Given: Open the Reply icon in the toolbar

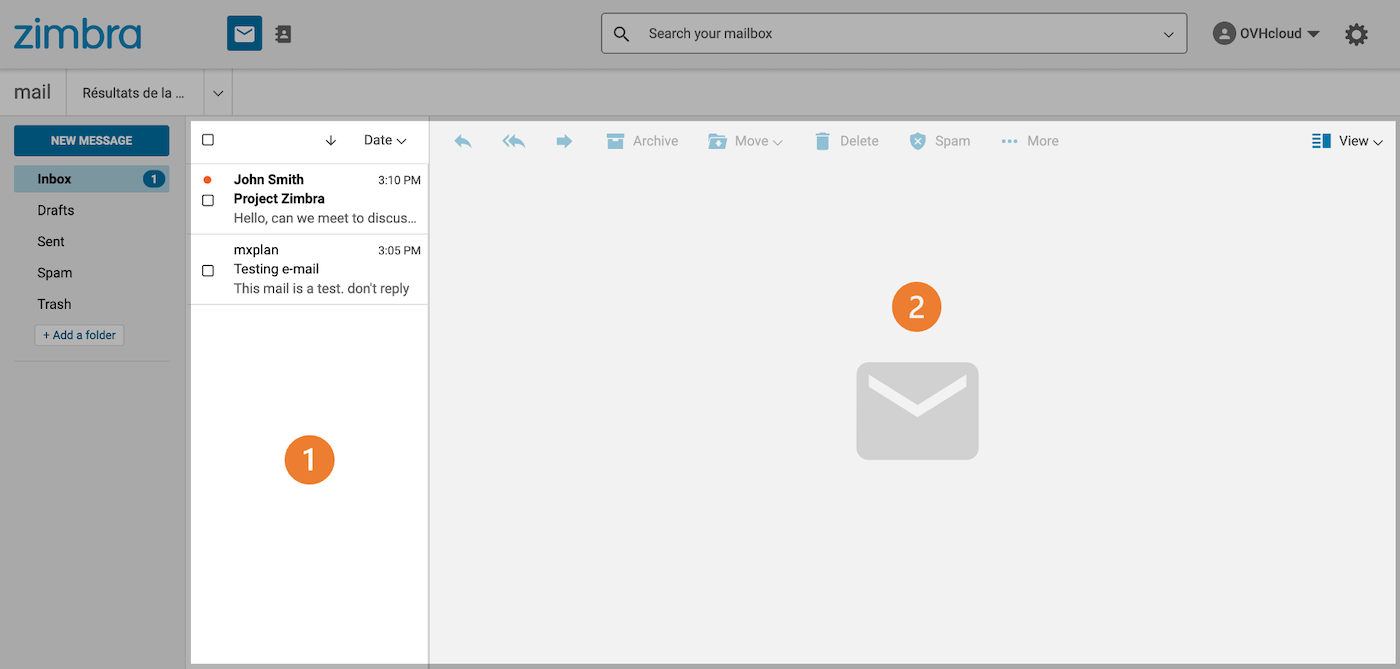Looking at the screenshot, I should pyautogui.click(x=462, y=140).
